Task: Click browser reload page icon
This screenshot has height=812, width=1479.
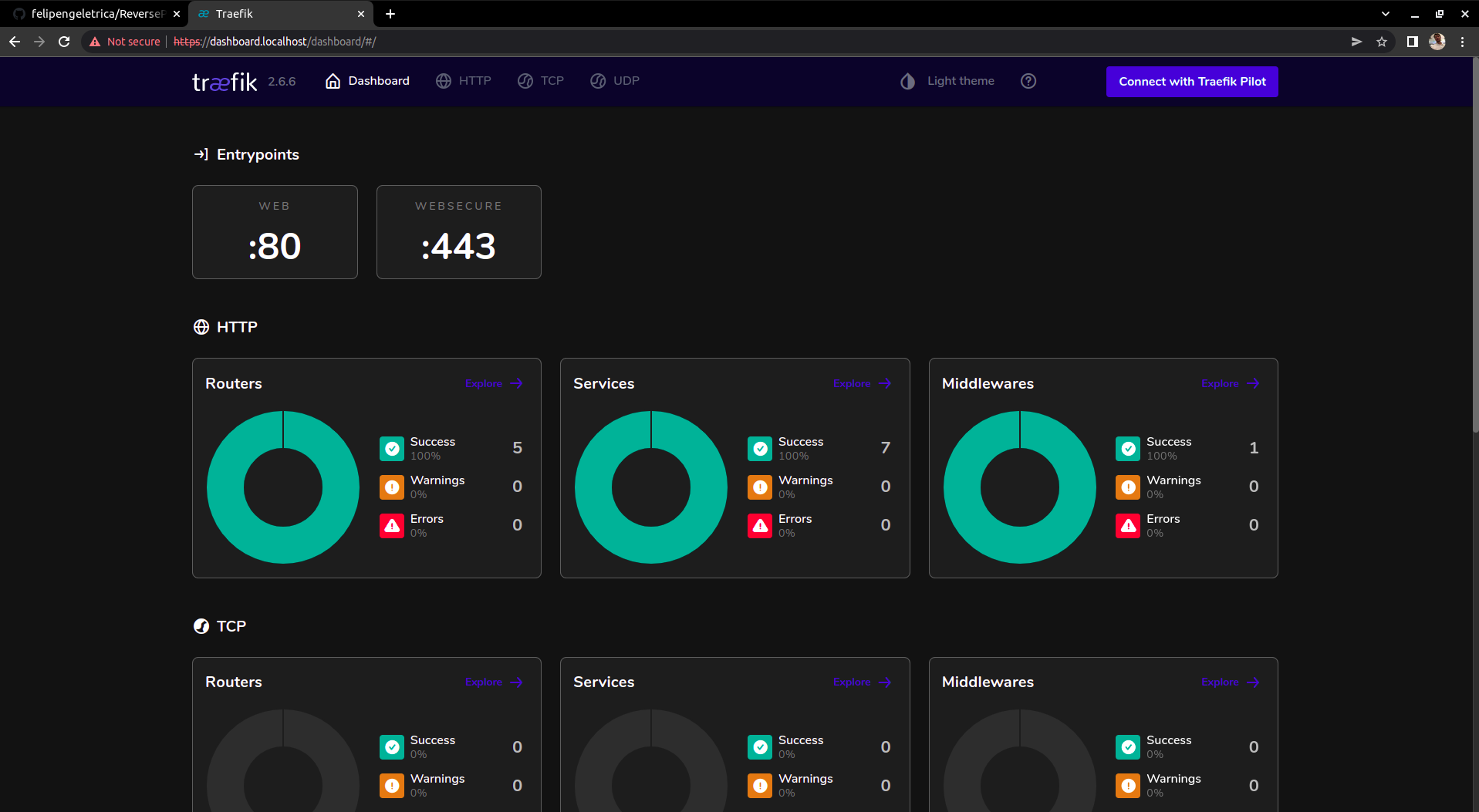Action: point(64,42)
